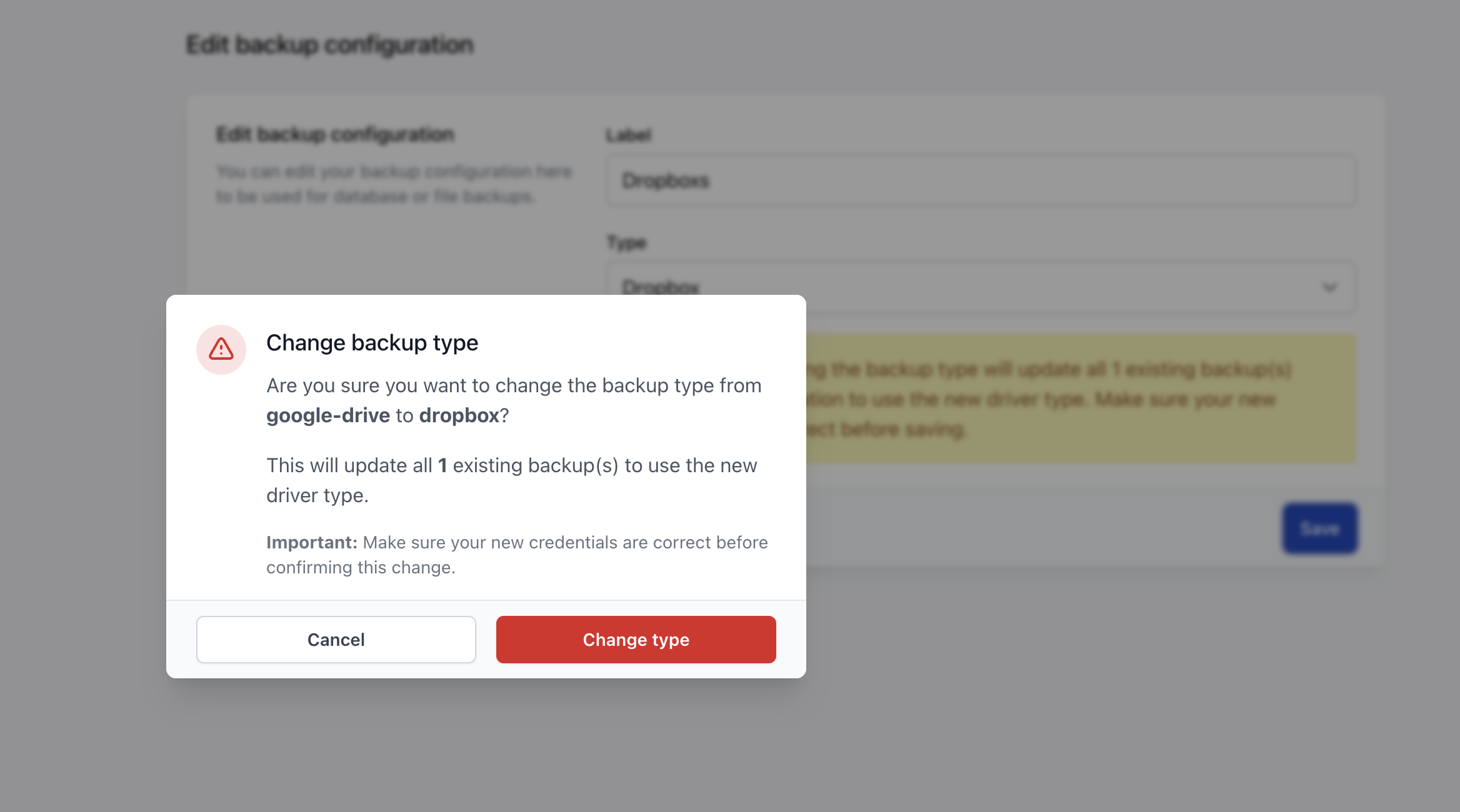Open the Type dropdown showing Dropbox
Image resolution: width=1460 pixels, height=812 pixels.
coord(981,287)
